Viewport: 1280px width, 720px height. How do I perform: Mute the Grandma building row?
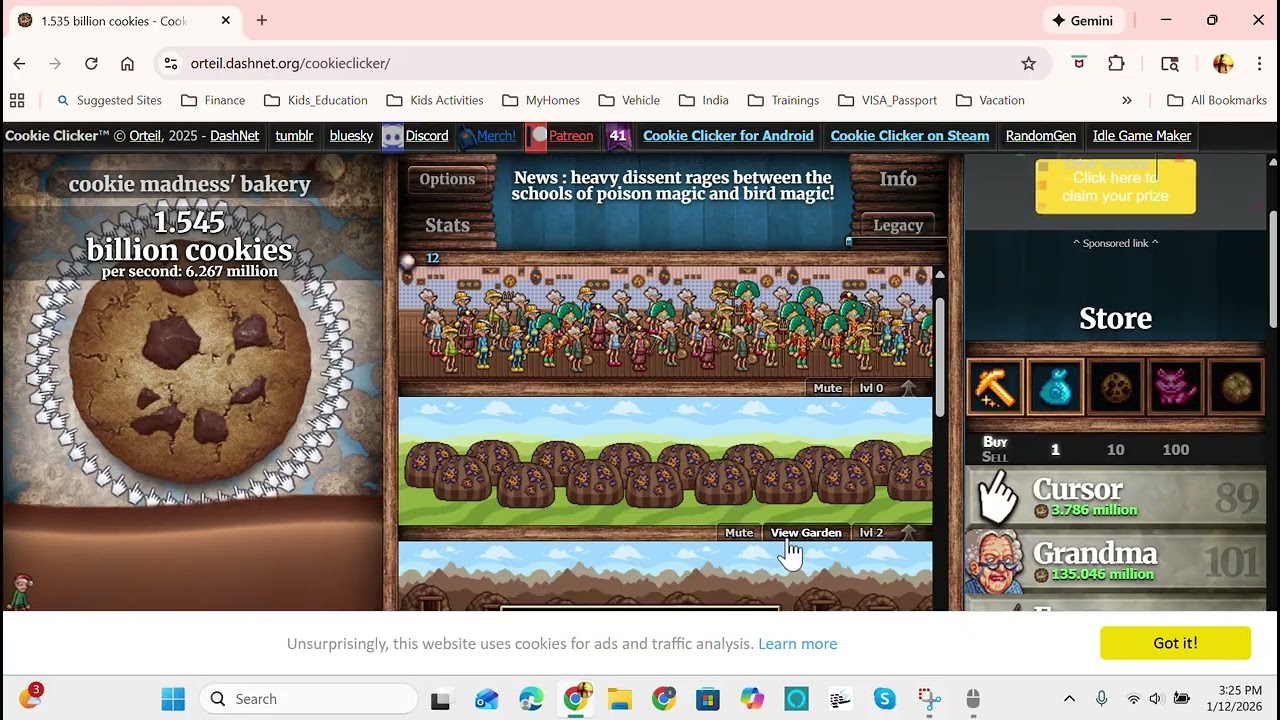click(x=827, y=388)
